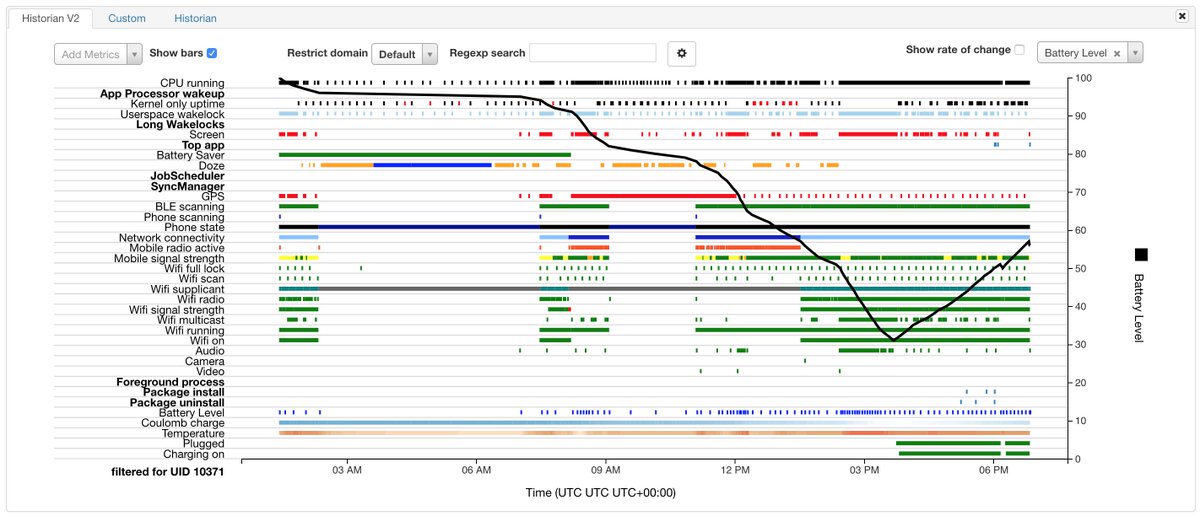Click the Temperature row label
The height and width of the screenshot is (516, 1200).
(x=193, y=433)
